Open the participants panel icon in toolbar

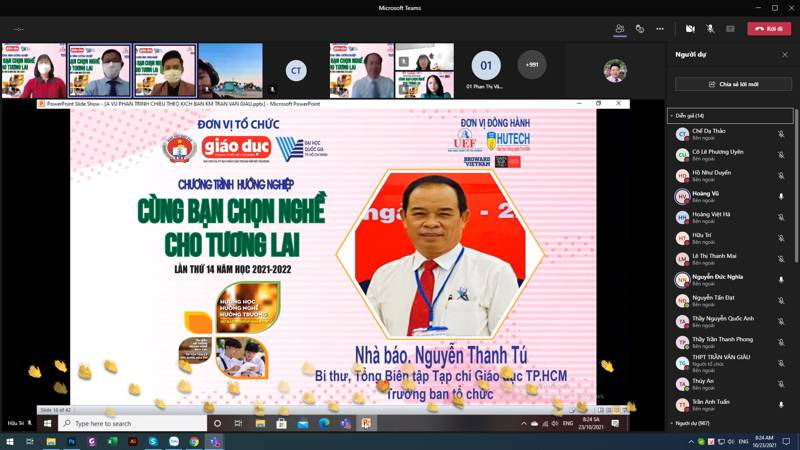click(620, 29)
